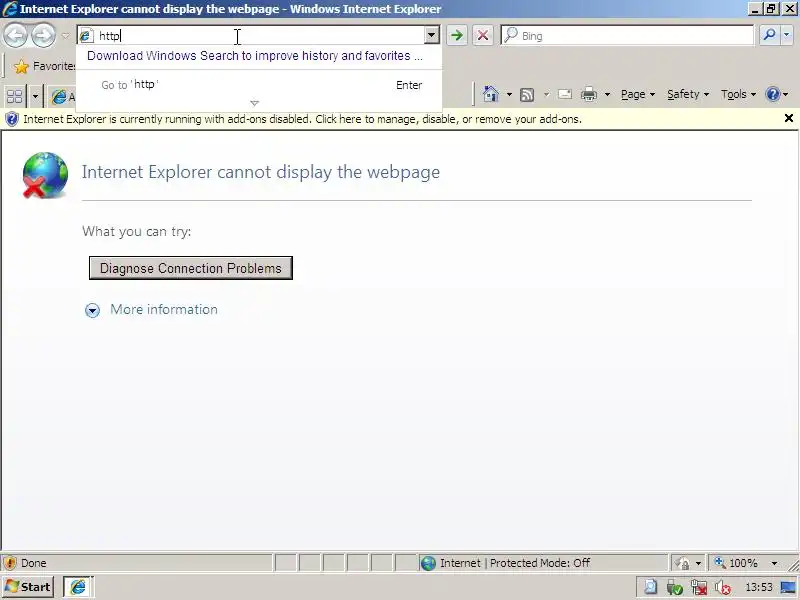Image resolution: width=800 pixels, height=600 pixels.
Task: Open the search provider dropdown
Action: click(787, 35)
